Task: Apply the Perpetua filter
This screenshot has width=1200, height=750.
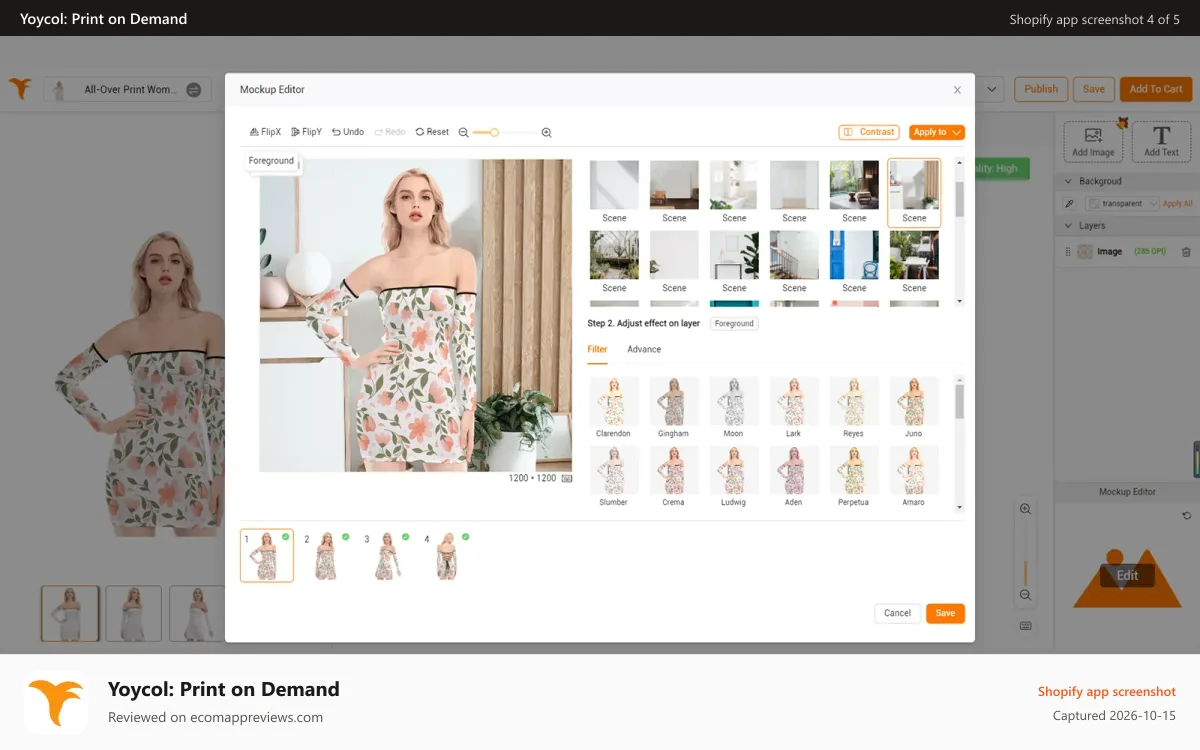Action: click(x=853, y=476)
